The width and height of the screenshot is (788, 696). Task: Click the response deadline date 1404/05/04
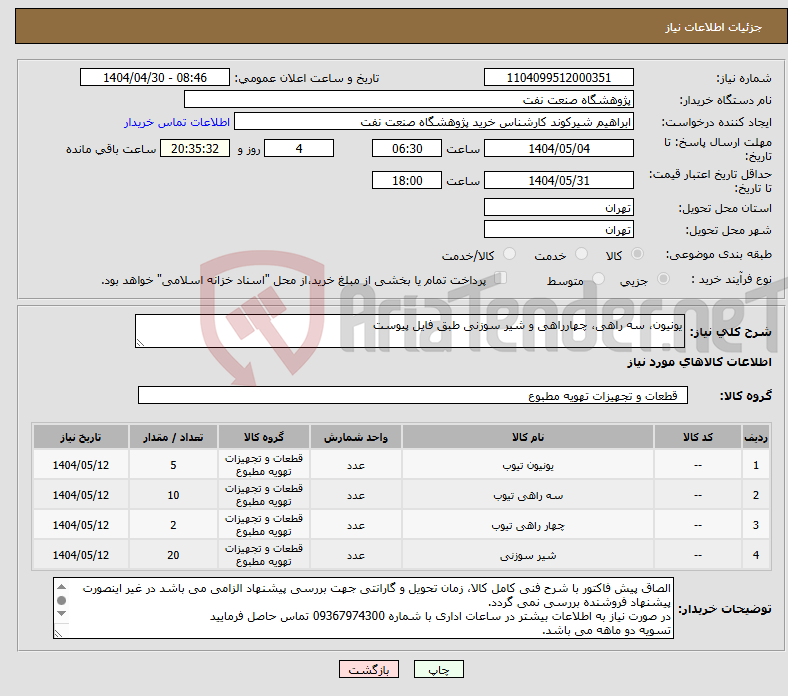558,149
